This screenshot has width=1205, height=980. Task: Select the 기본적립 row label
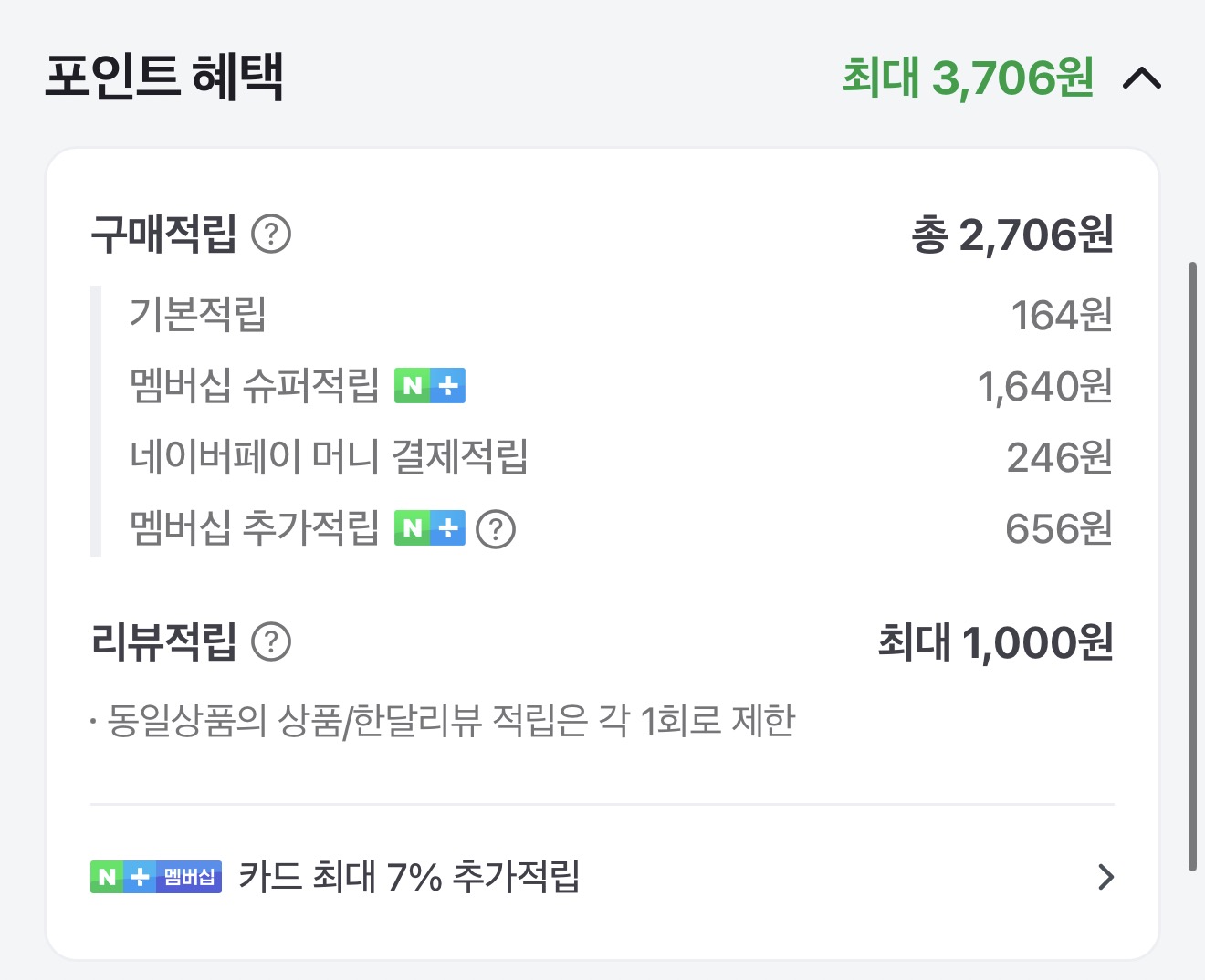(198, 315)
